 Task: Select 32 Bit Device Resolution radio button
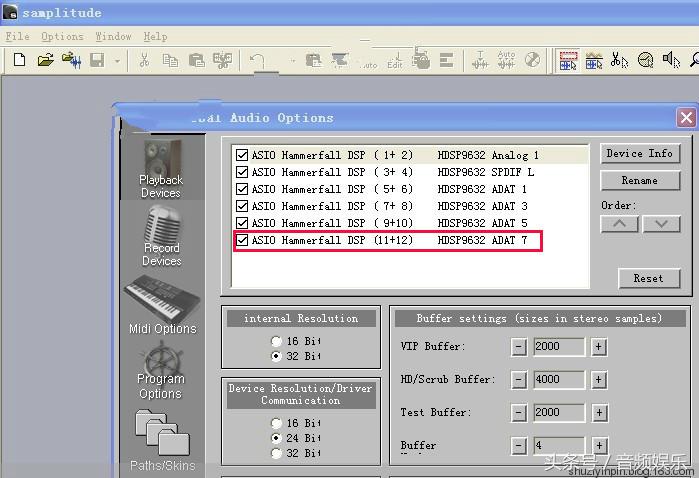pos(276,453)
